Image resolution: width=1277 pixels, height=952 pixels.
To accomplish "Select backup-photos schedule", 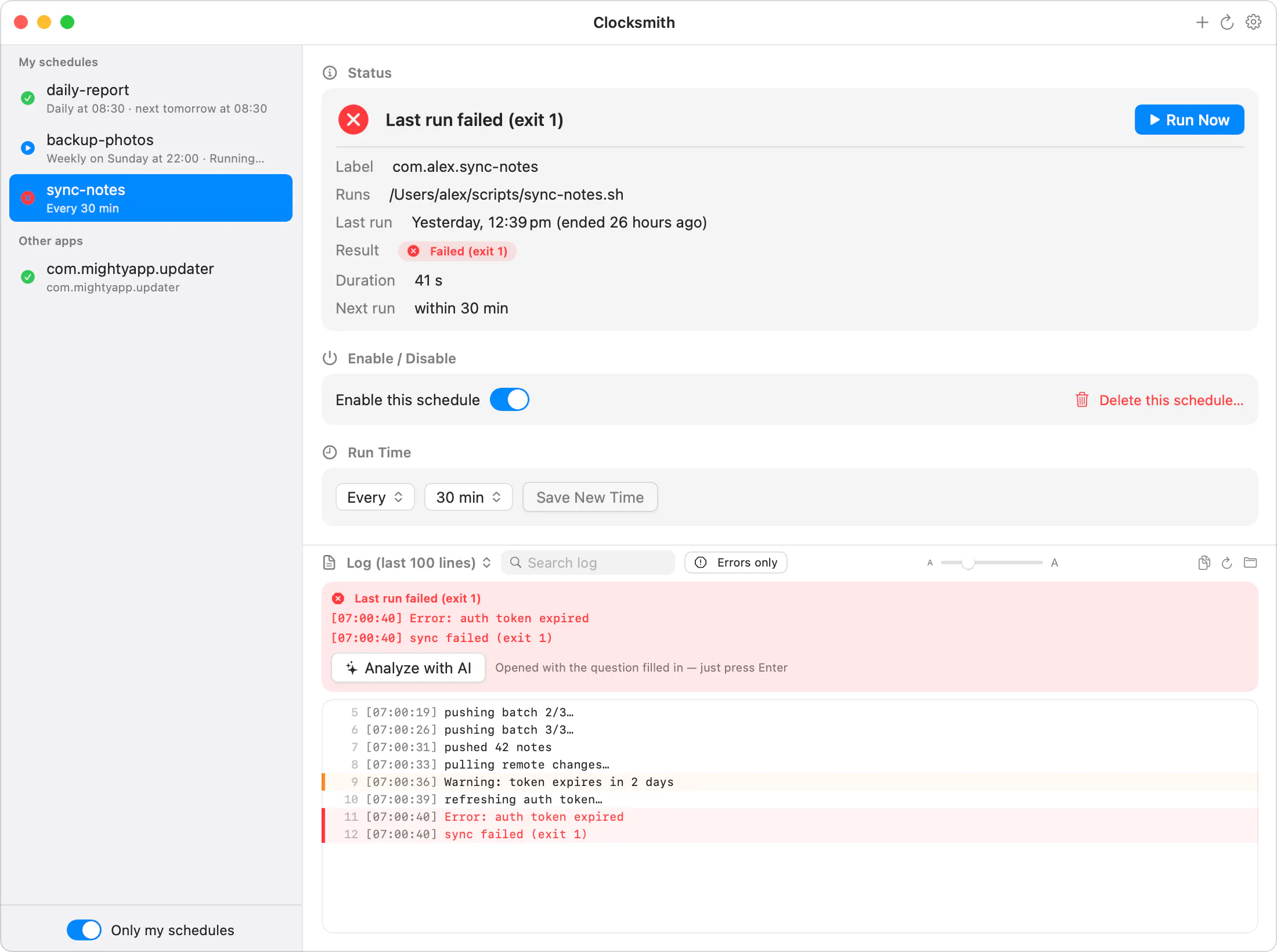I will point(151,149).
